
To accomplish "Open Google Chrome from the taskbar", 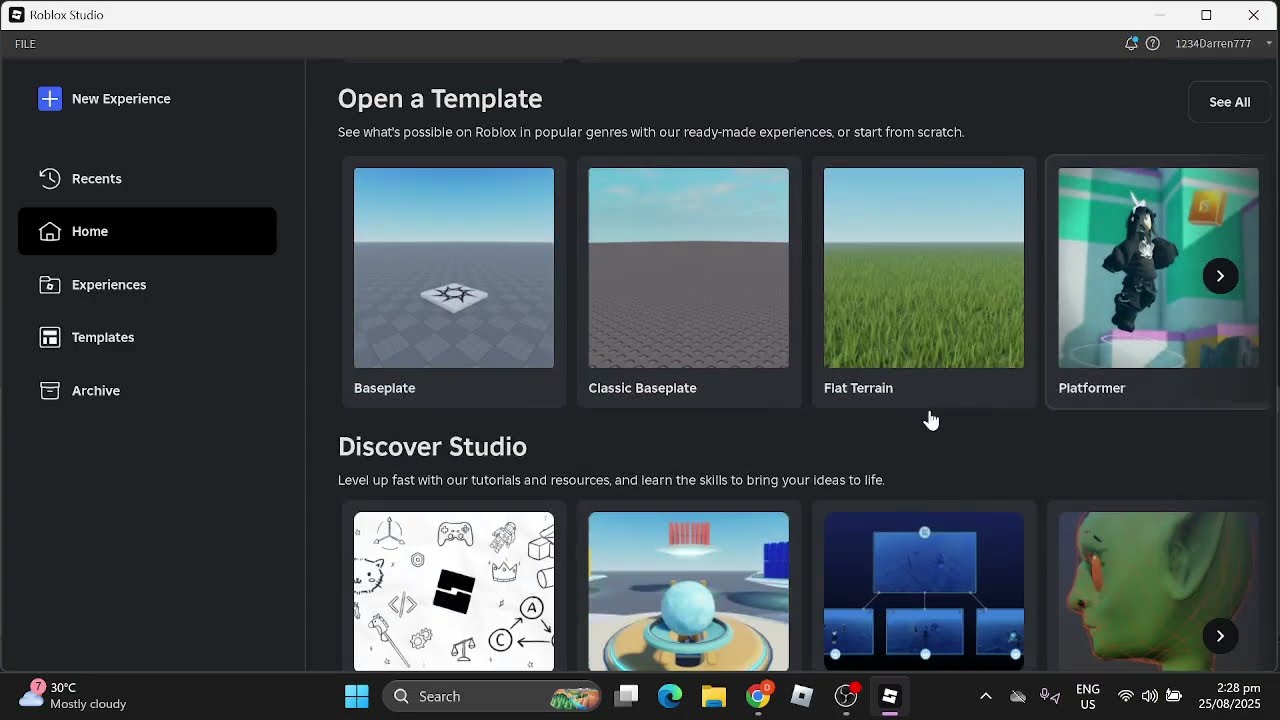I will 759,696.
